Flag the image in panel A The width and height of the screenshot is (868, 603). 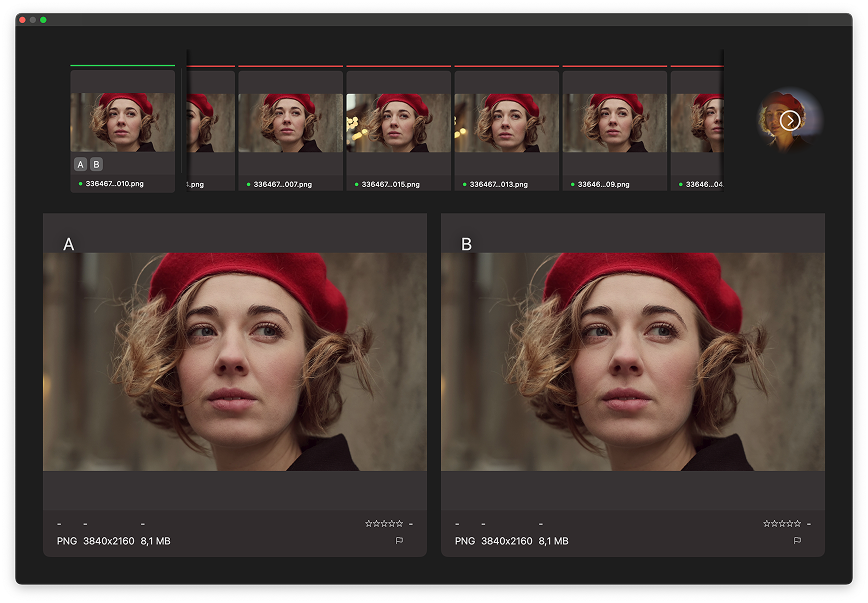399,541
